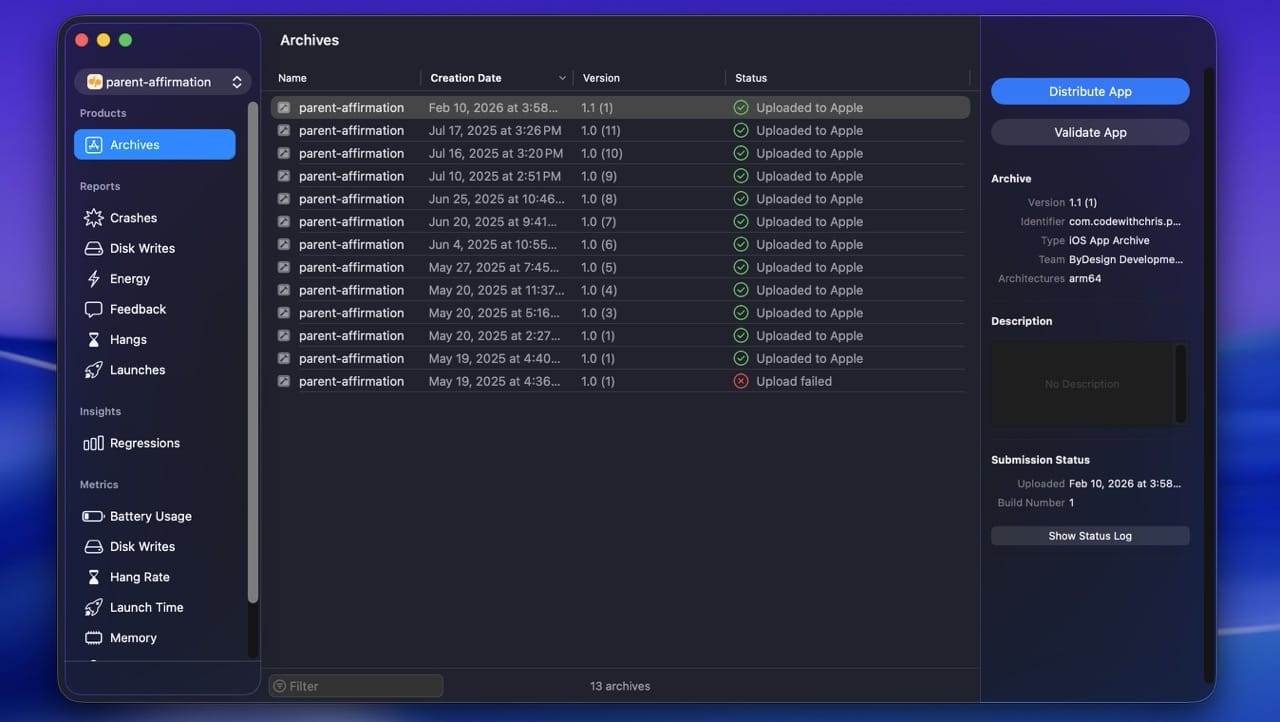Select the archive row version 1.0 (10)
This screenshot has height=722, width=1280.
[x=620, y=153]
